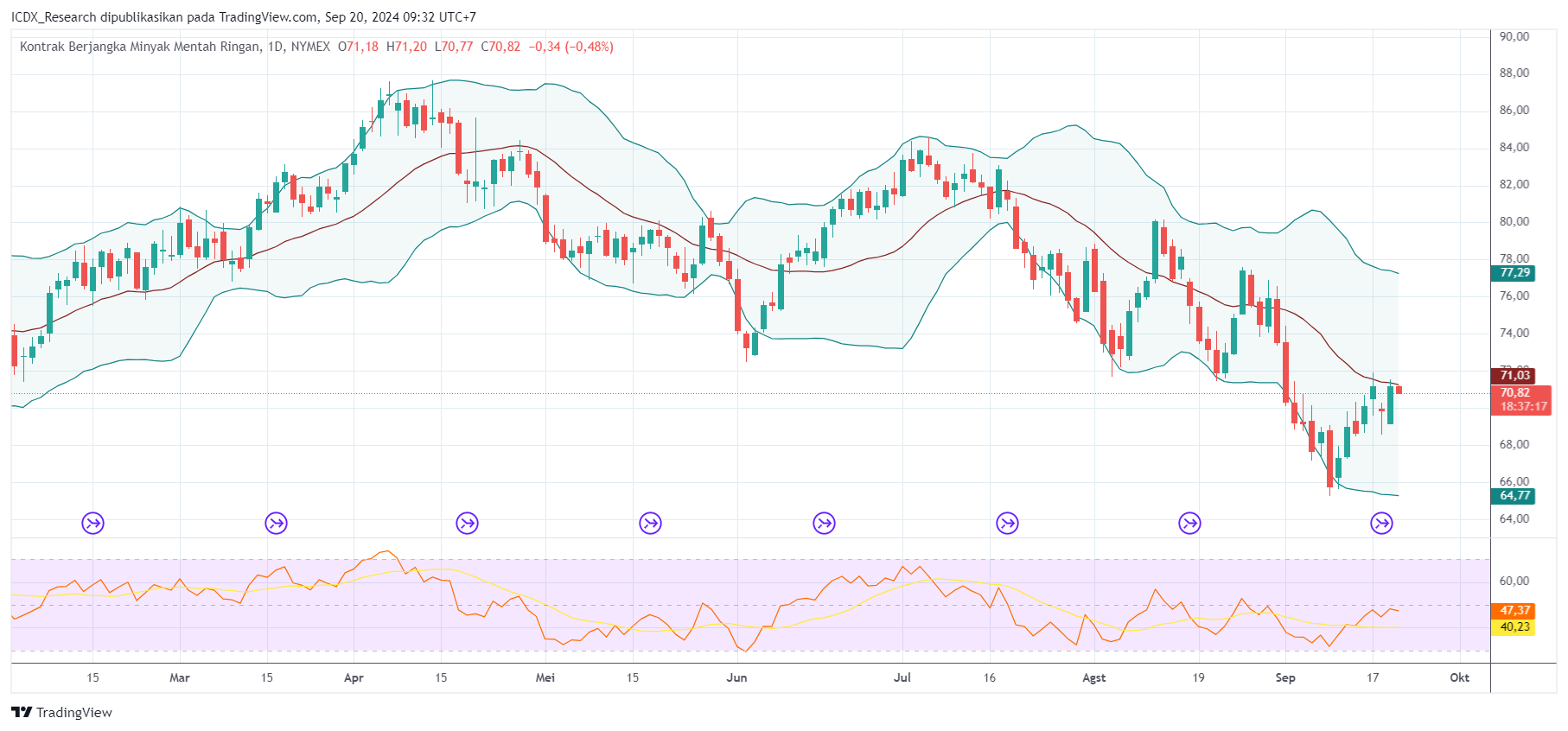Click the upper band price label 77,29
The image size is (1568, 731).
click(x=1514, y=273)
